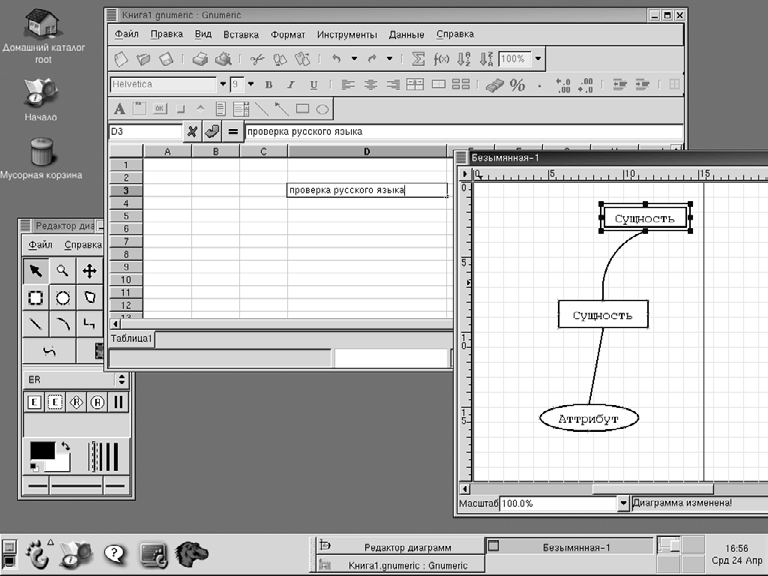This screenshot has width=768, height=576.
Task: Choose the zigzag line tool
Action: 90,323
